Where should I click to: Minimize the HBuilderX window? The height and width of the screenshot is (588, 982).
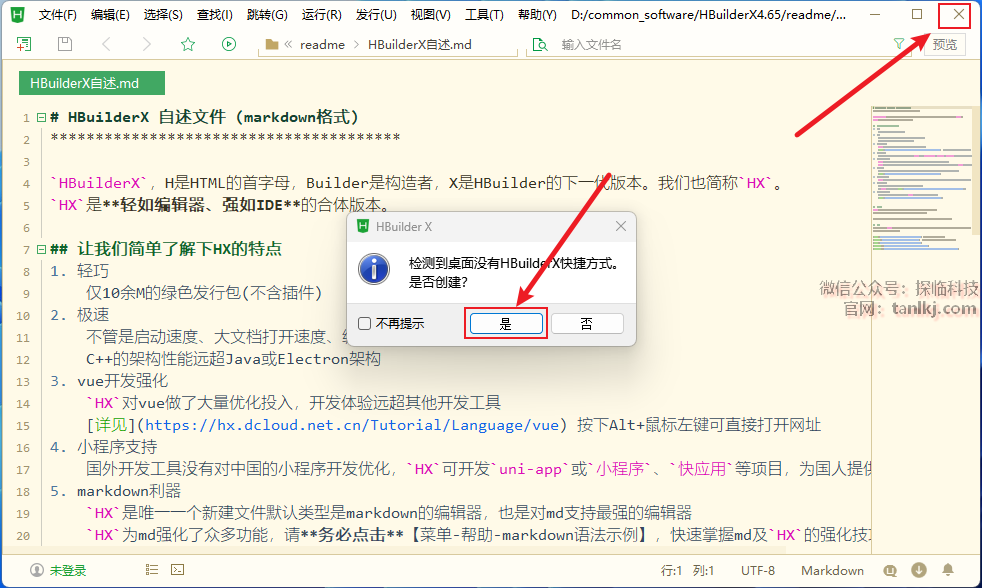tap(875, 14)
